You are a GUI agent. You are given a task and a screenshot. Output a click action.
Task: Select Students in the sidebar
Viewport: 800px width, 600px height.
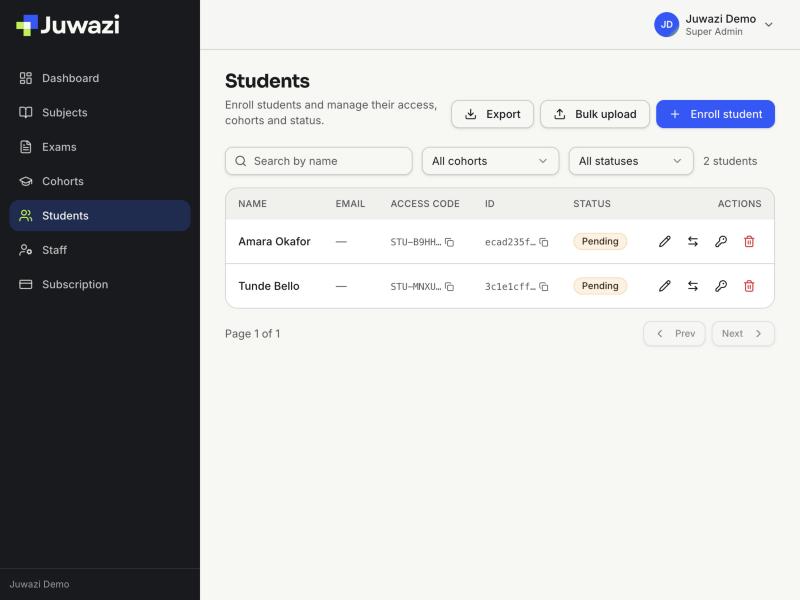pyautogui.click(x=100, y=215)
